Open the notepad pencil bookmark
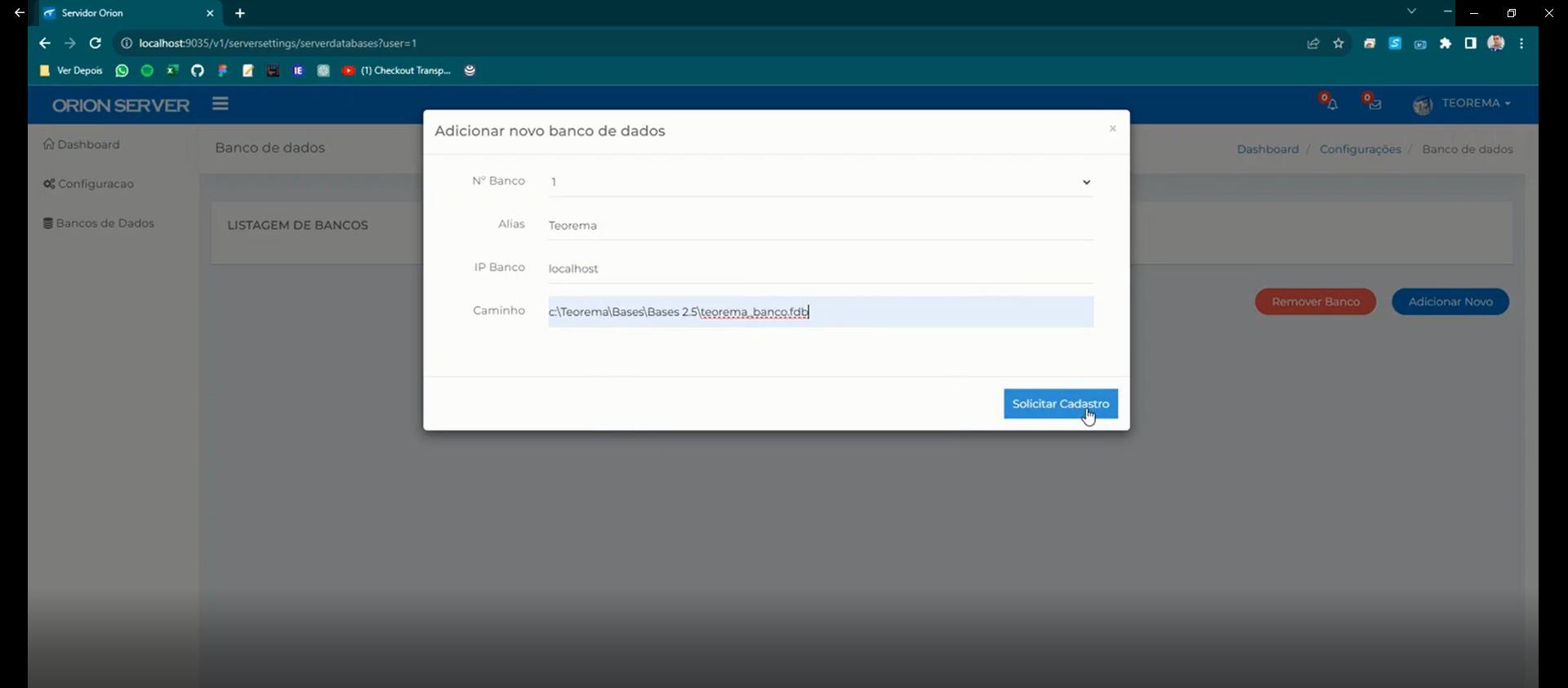 pyautogui.click(x=248, y=71)
